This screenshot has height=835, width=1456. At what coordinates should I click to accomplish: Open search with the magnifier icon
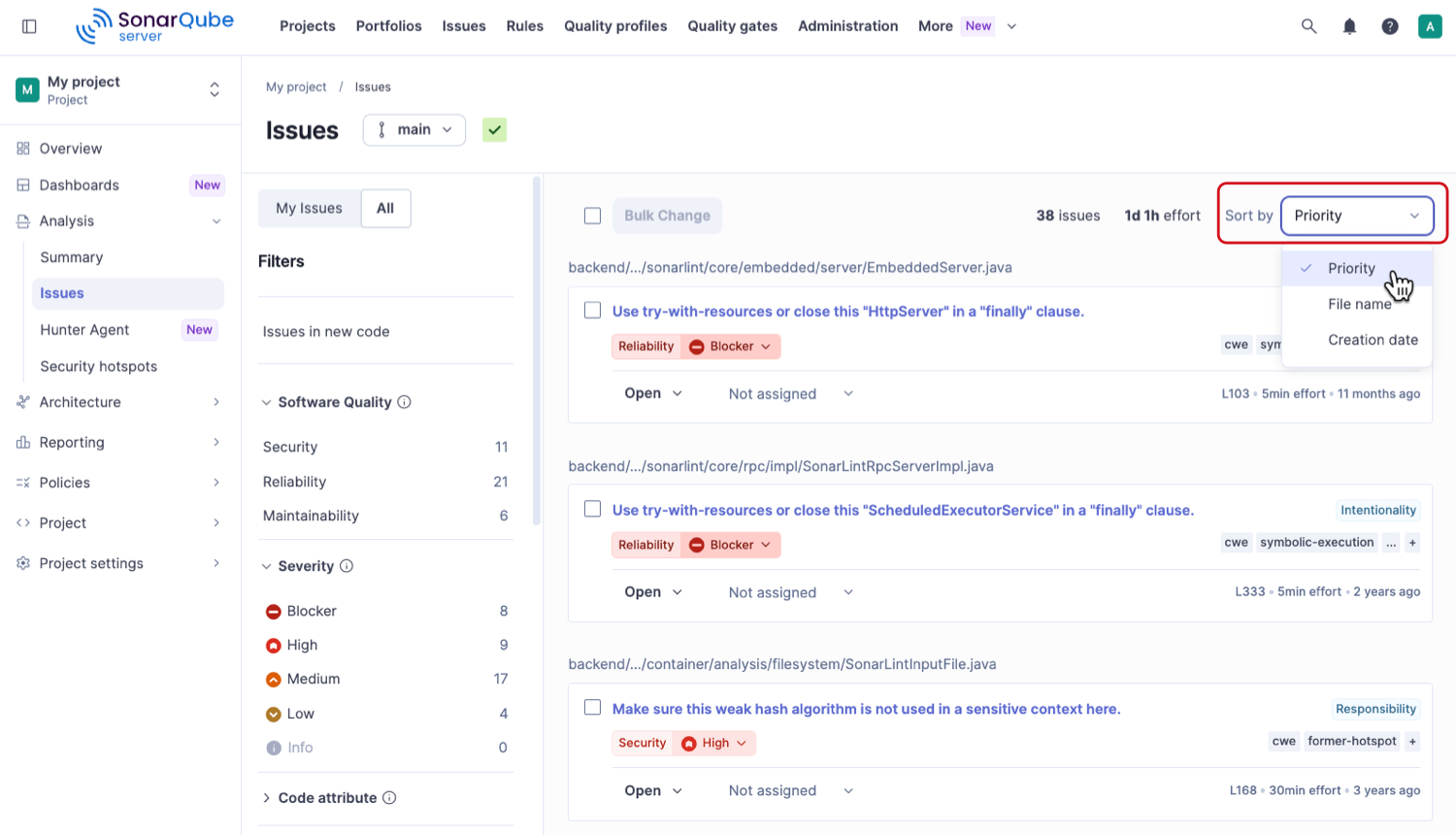click(x=1308, y=26)
